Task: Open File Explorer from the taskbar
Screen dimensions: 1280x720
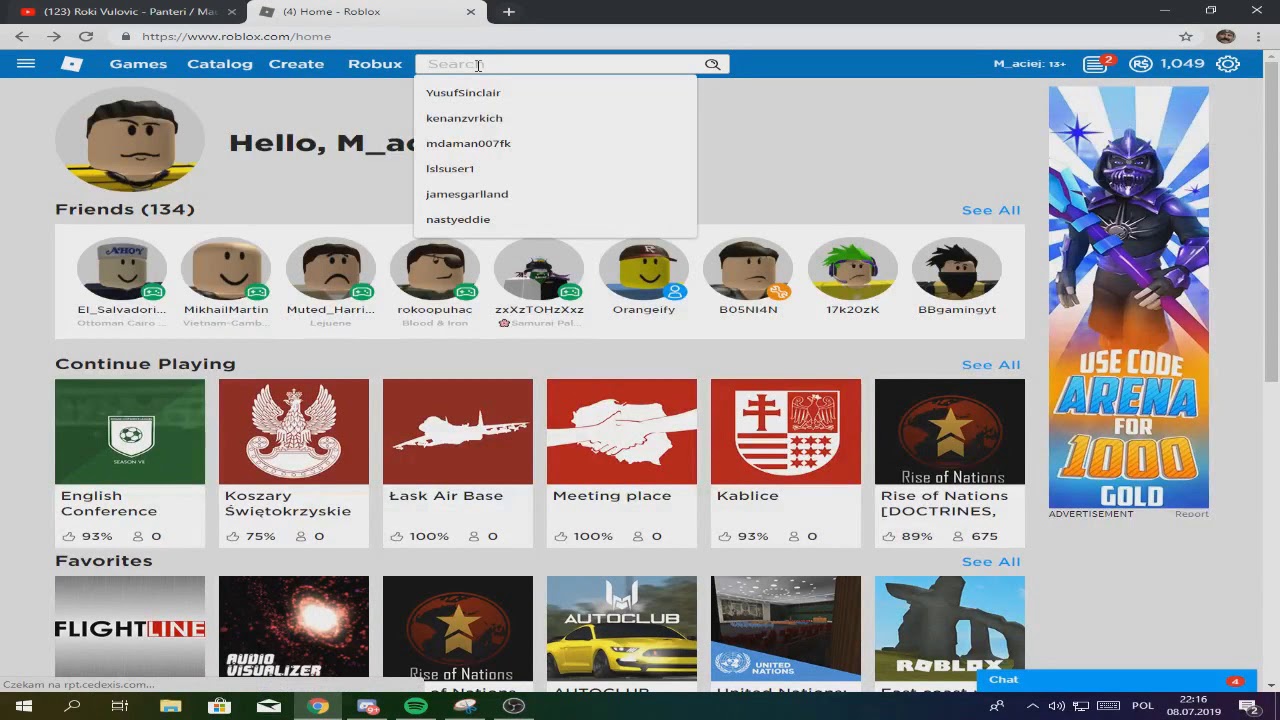Action: tap(170, 706)
